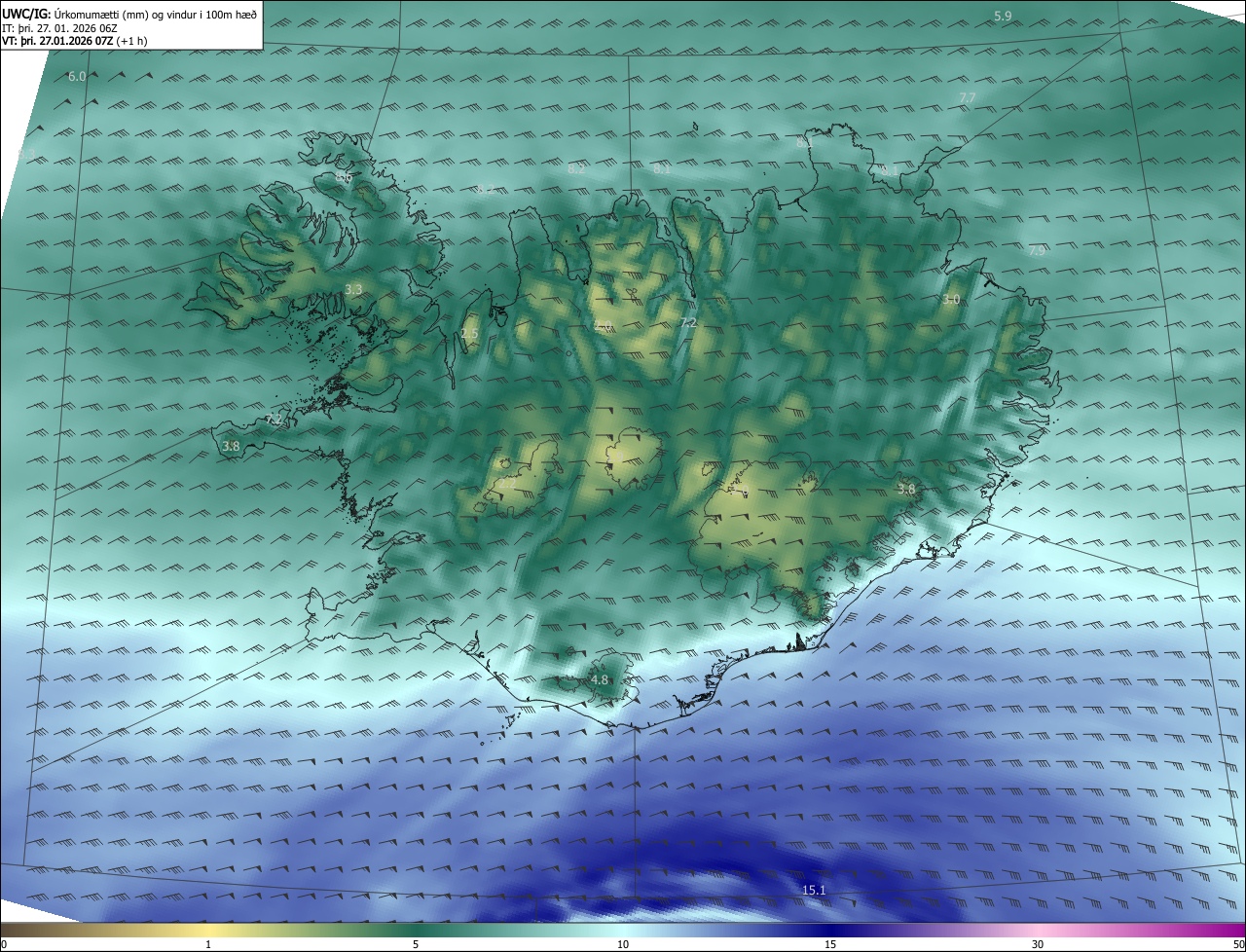Click the 'IT: þri. 27. 01. 2026 06Z' line

pyautogui.click(x=60, y=28)
